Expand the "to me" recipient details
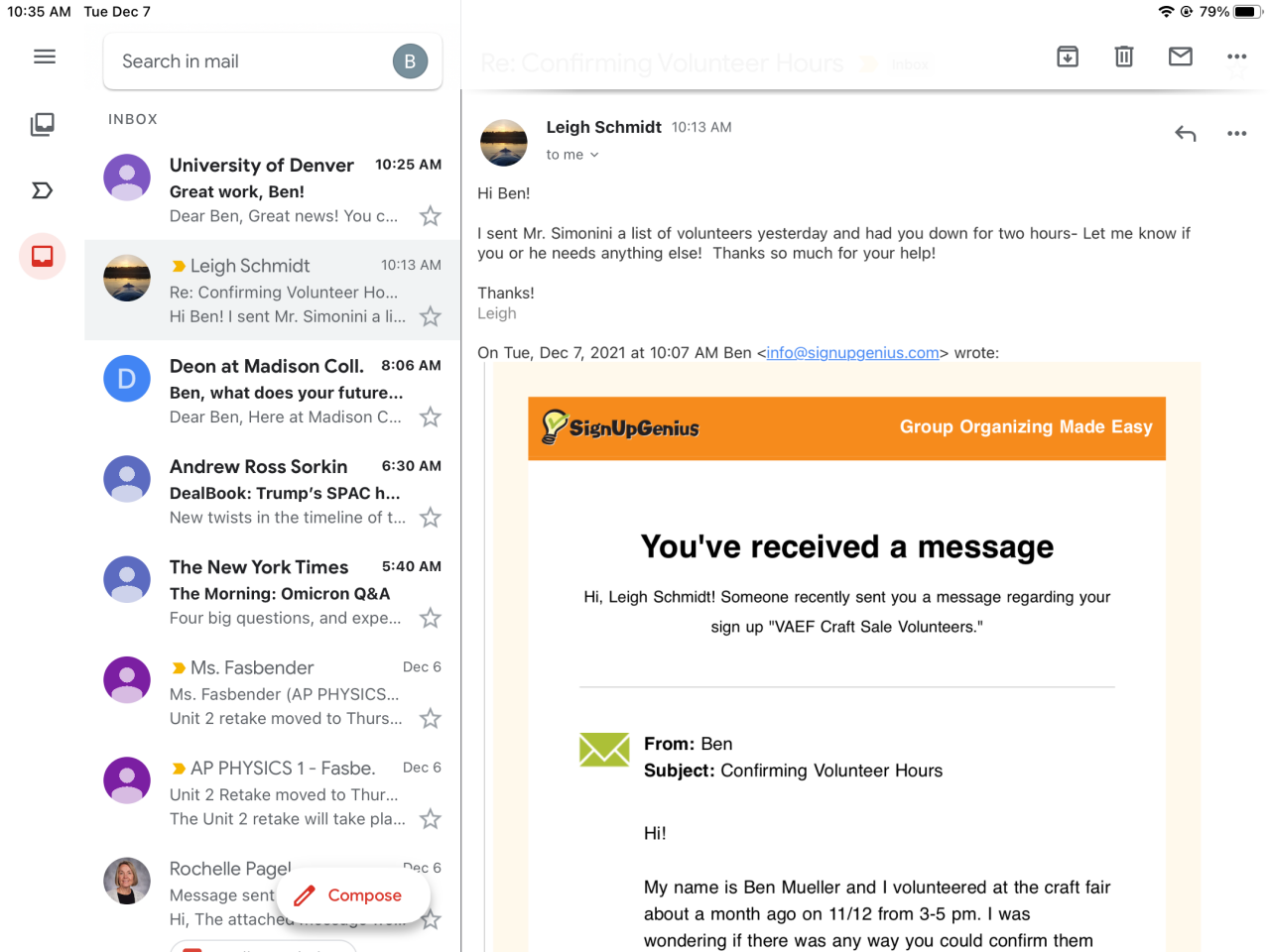This screenshot has width=1270, height=952. coord(572,155)
